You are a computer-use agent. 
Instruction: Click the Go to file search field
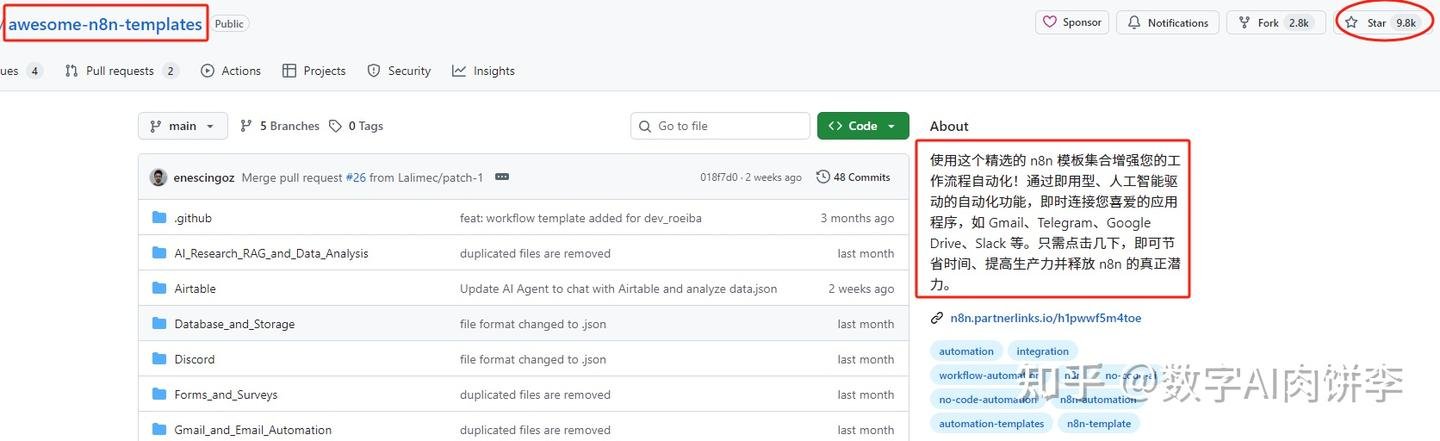[x=720, y=126]
